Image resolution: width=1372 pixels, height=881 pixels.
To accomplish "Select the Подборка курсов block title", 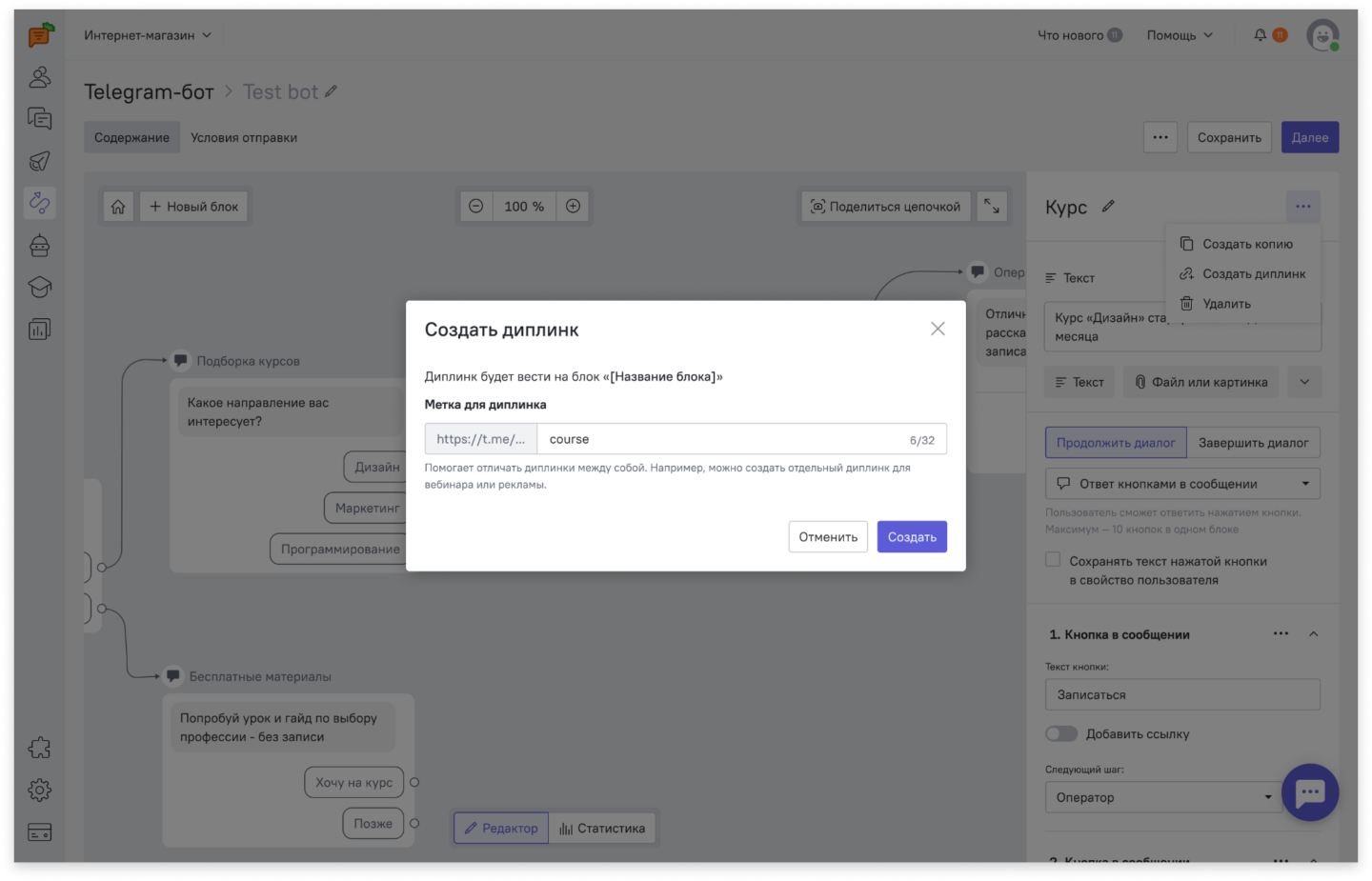I will [x=248, y=361].
